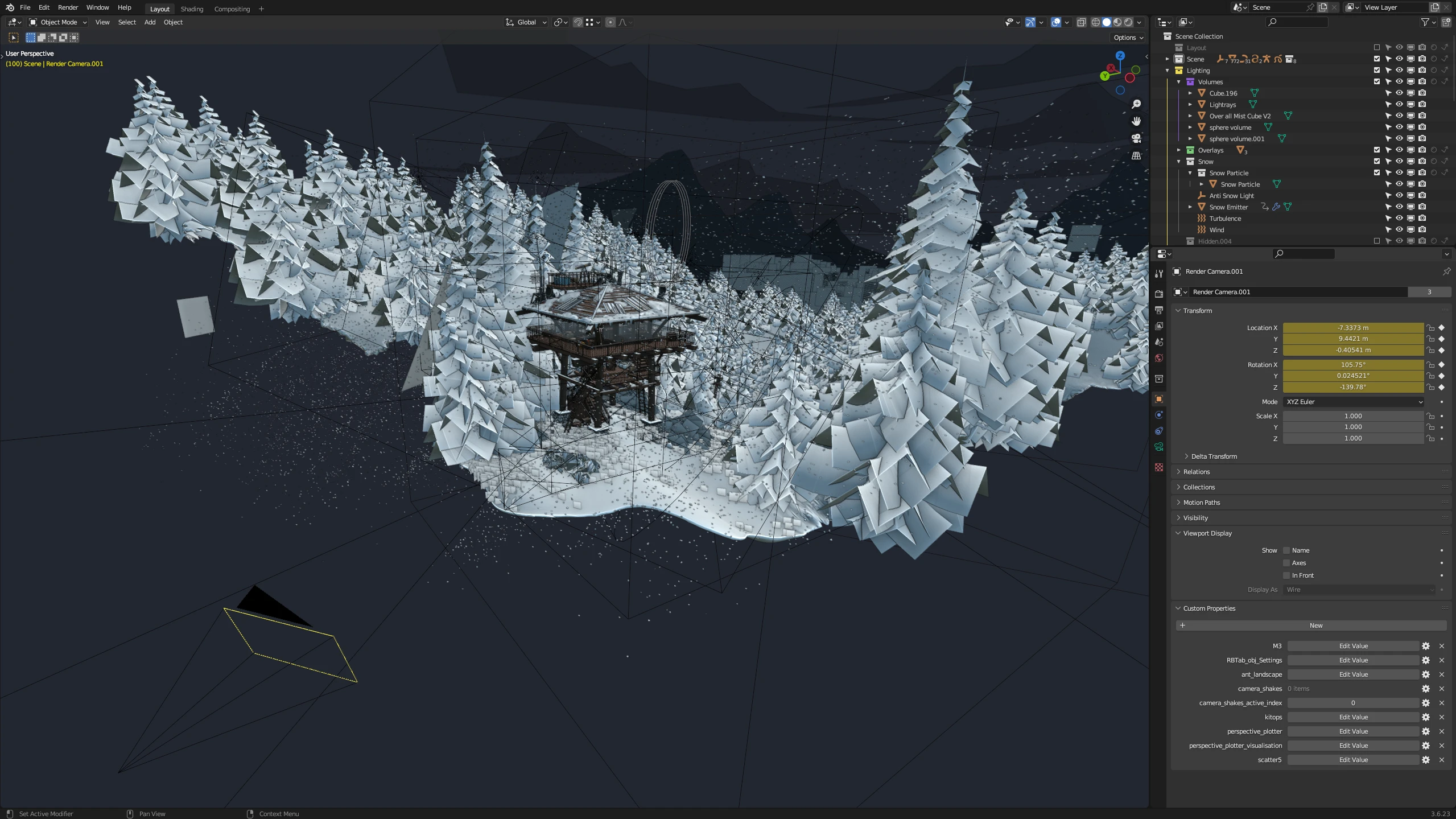
Task: Click Edit Value for ant_landscape
Action: point(1353,674)
